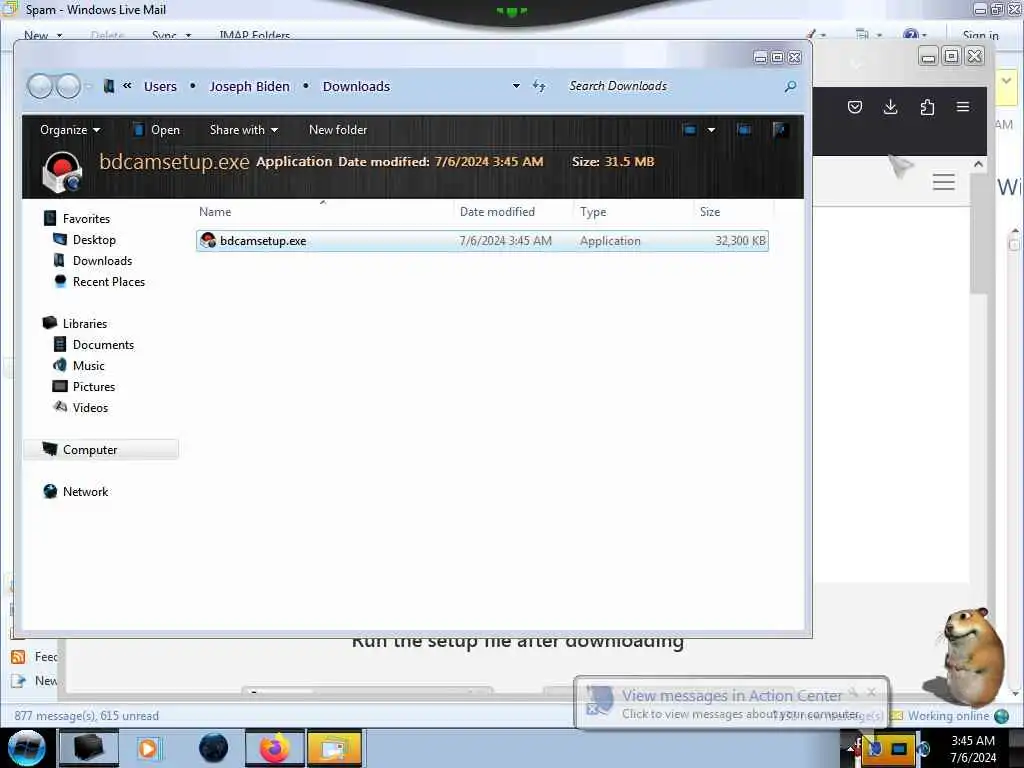This screenshot has height=768, width=1024.
Task: Switch to Windows Live Mail on taskbar
Action: pyautogui.click(x=334, y=748)
